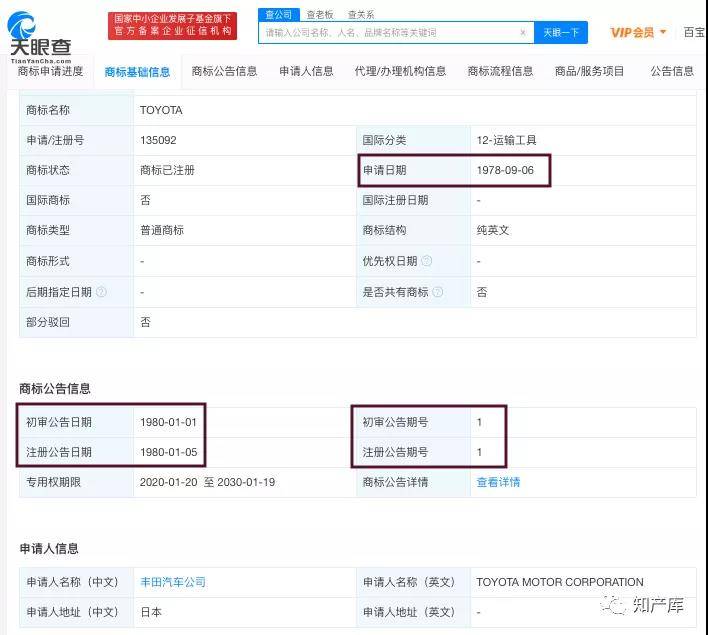Switch to 申请人信息 tab
This screenshot has height=635, width=708.
(306, 71)
